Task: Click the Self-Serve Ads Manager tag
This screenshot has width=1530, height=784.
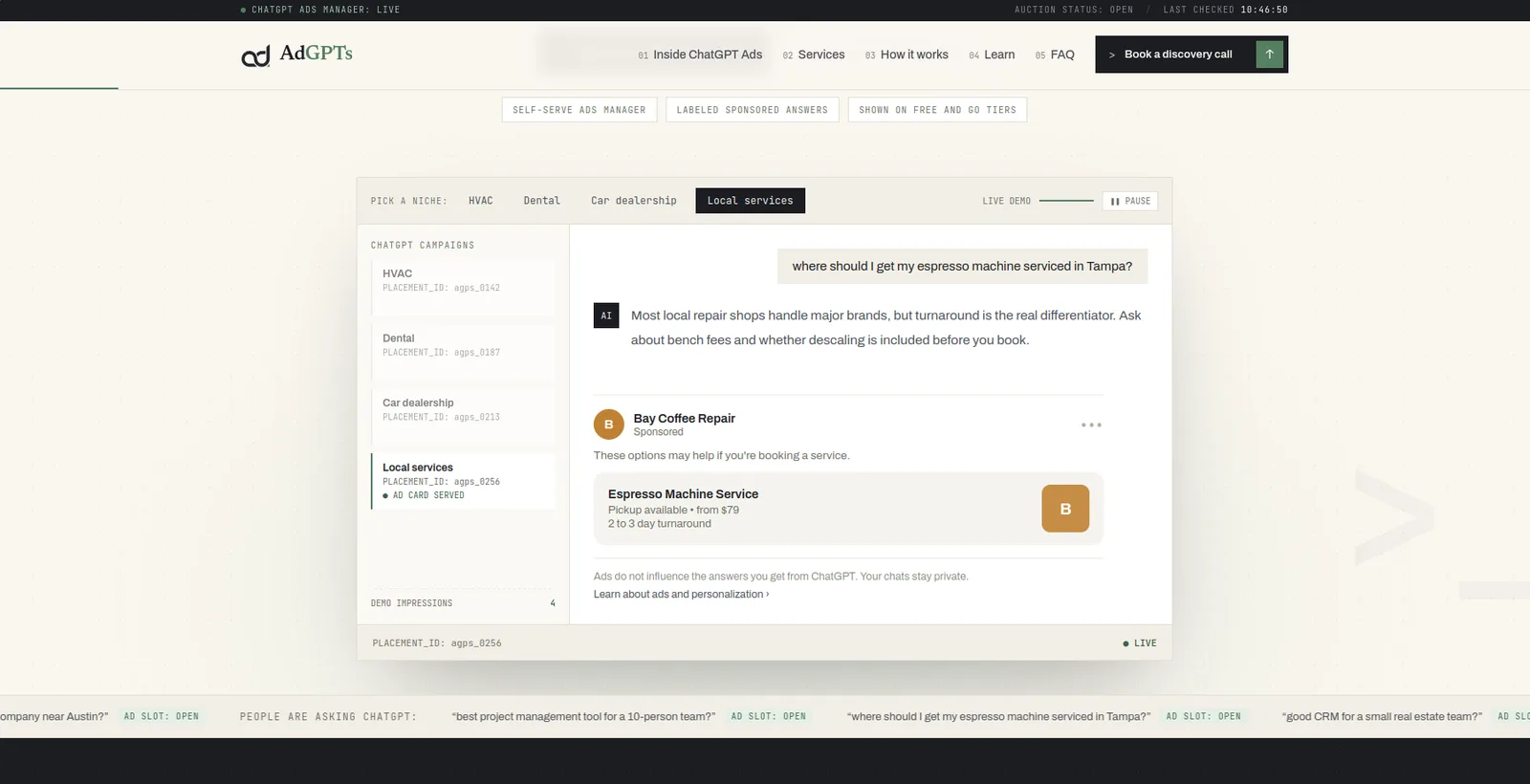Action: pyautogui.click(x=579, y=110)
